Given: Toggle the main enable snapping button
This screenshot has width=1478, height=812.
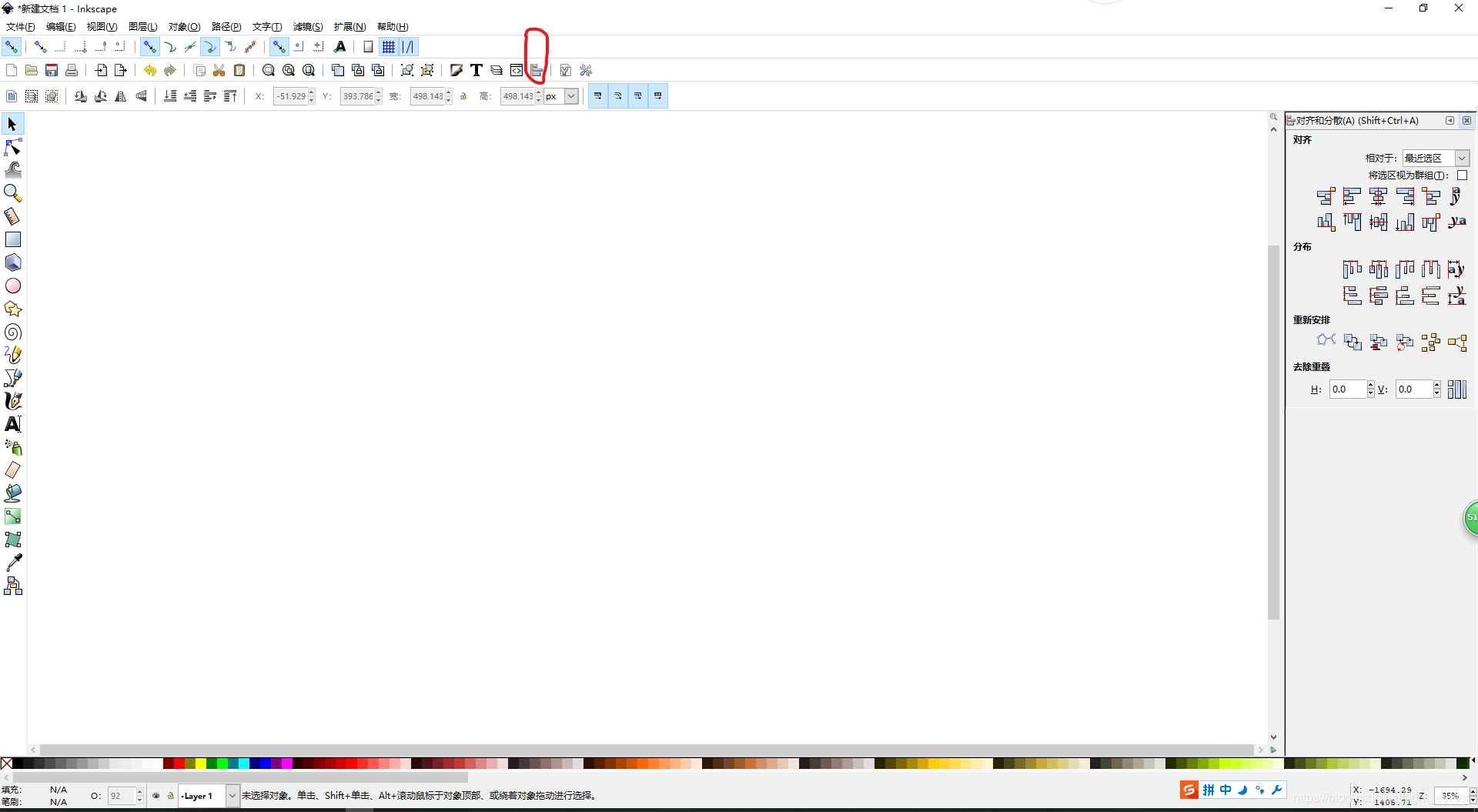Looking at the screenshot, I should (x=12, y=47).
